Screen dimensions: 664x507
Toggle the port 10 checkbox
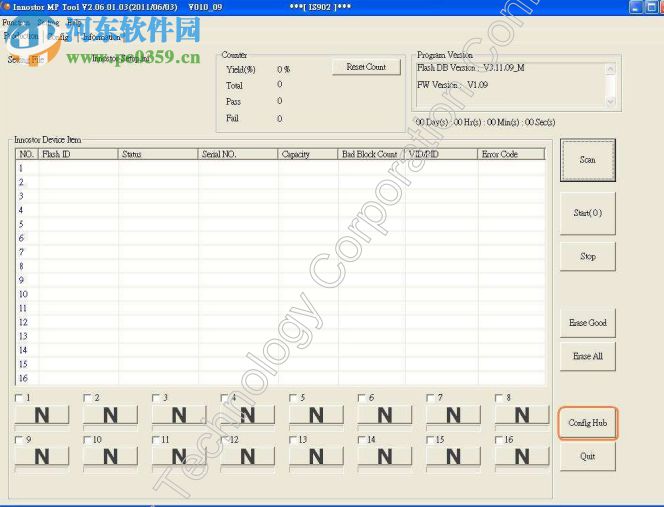pos(88,440)
